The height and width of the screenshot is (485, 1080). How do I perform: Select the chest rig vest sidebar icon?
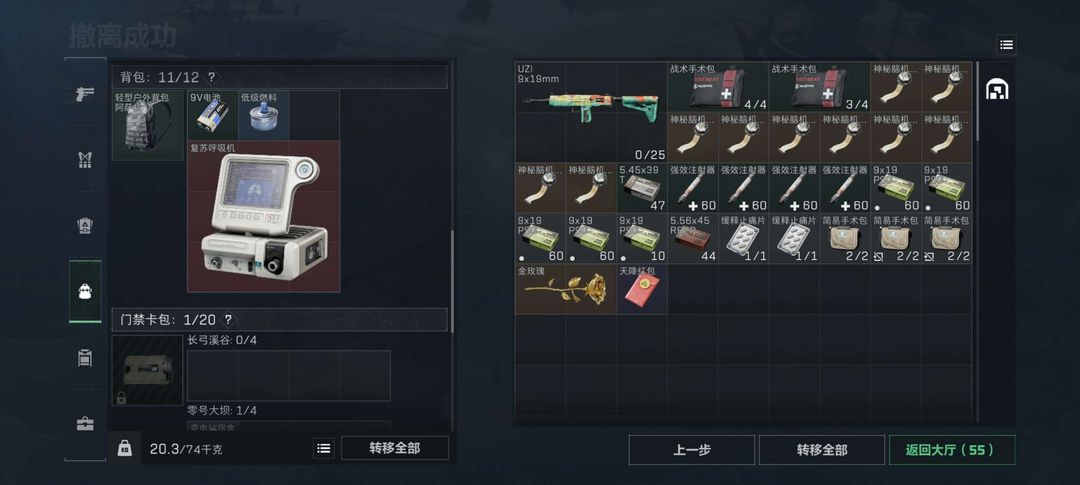coord(85,160)
